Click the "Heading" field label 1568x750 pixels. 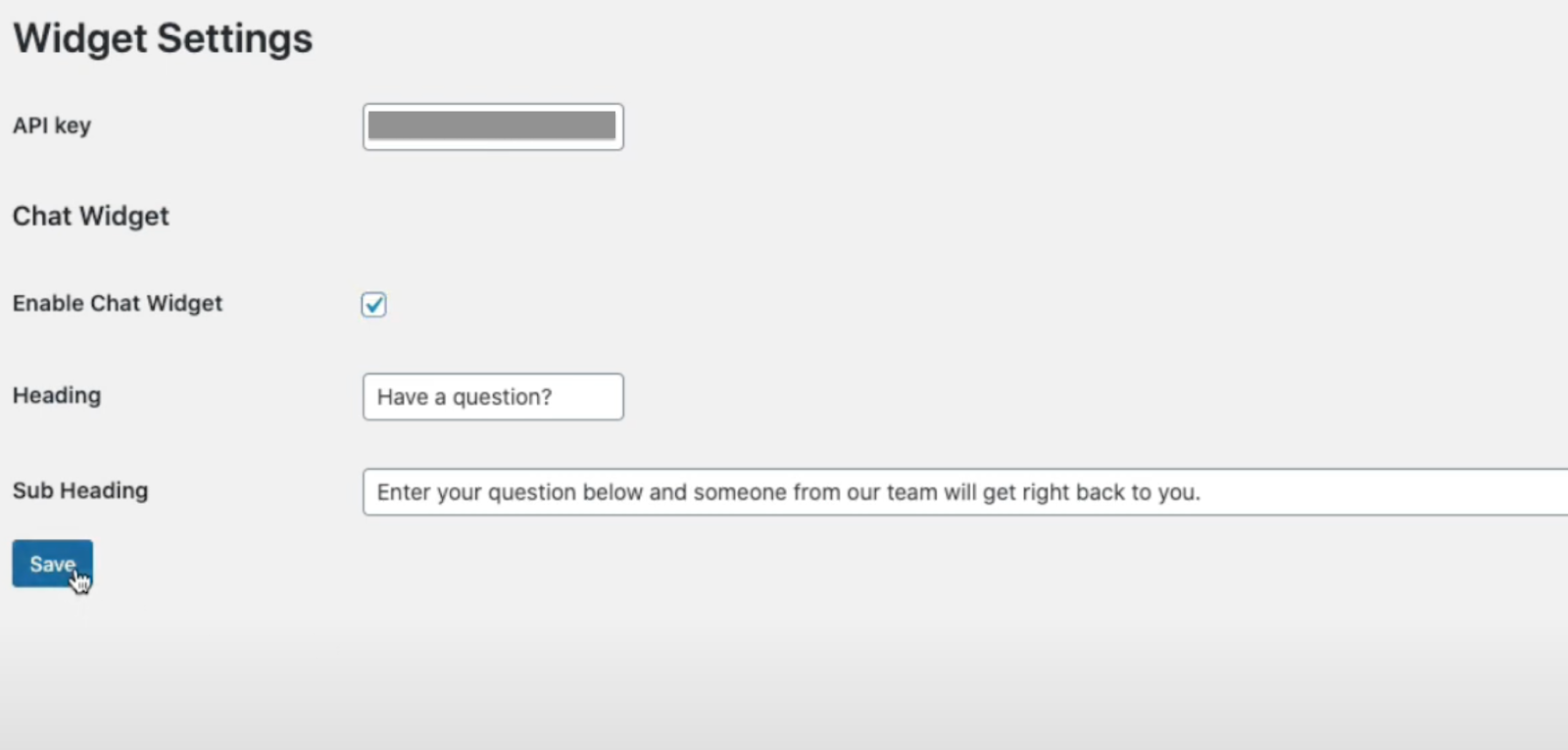(57, 395)
